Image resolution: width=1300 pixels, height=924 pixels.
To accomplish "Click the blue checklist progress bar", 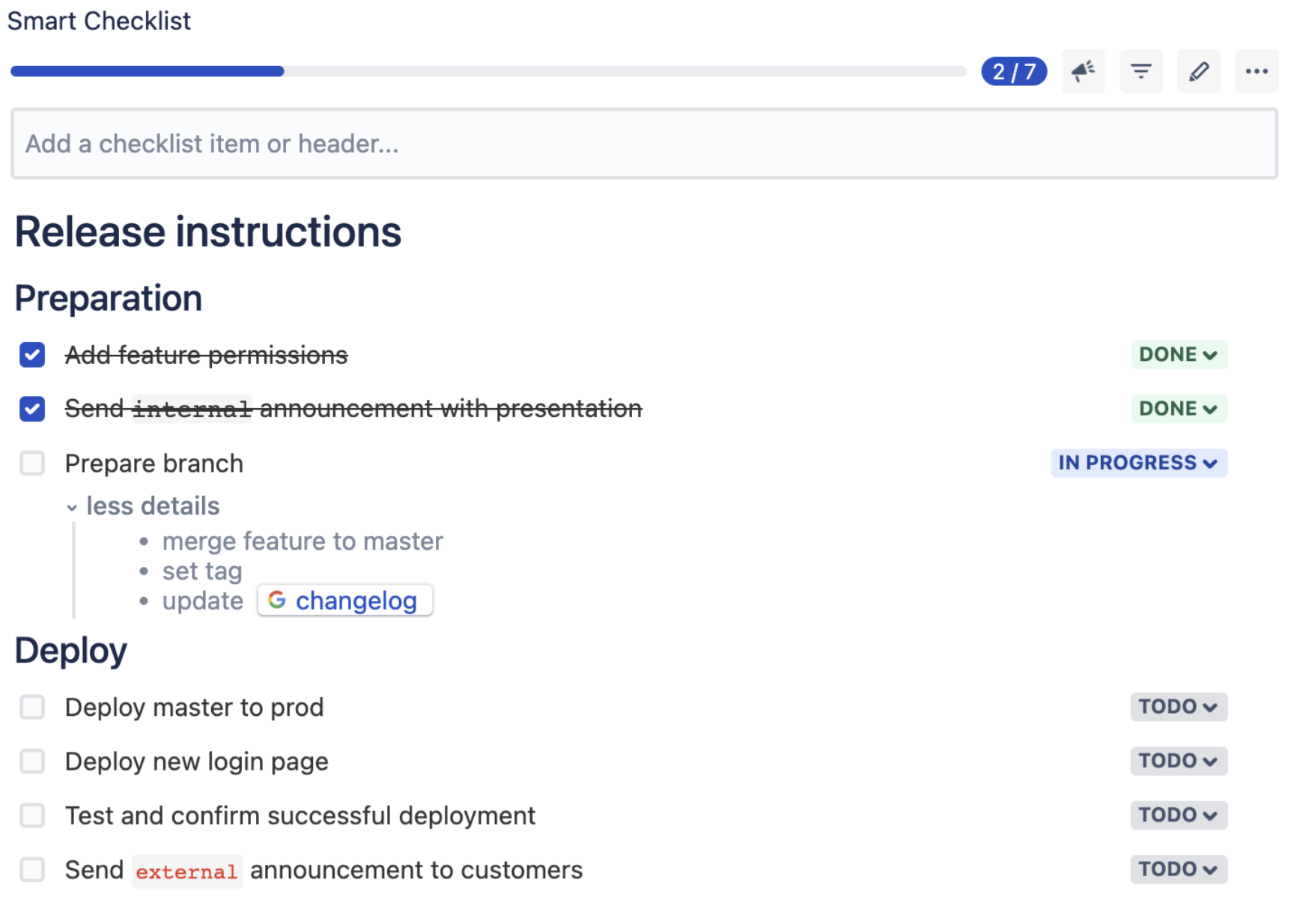I will pyautogui.click(x=148, y=71).
